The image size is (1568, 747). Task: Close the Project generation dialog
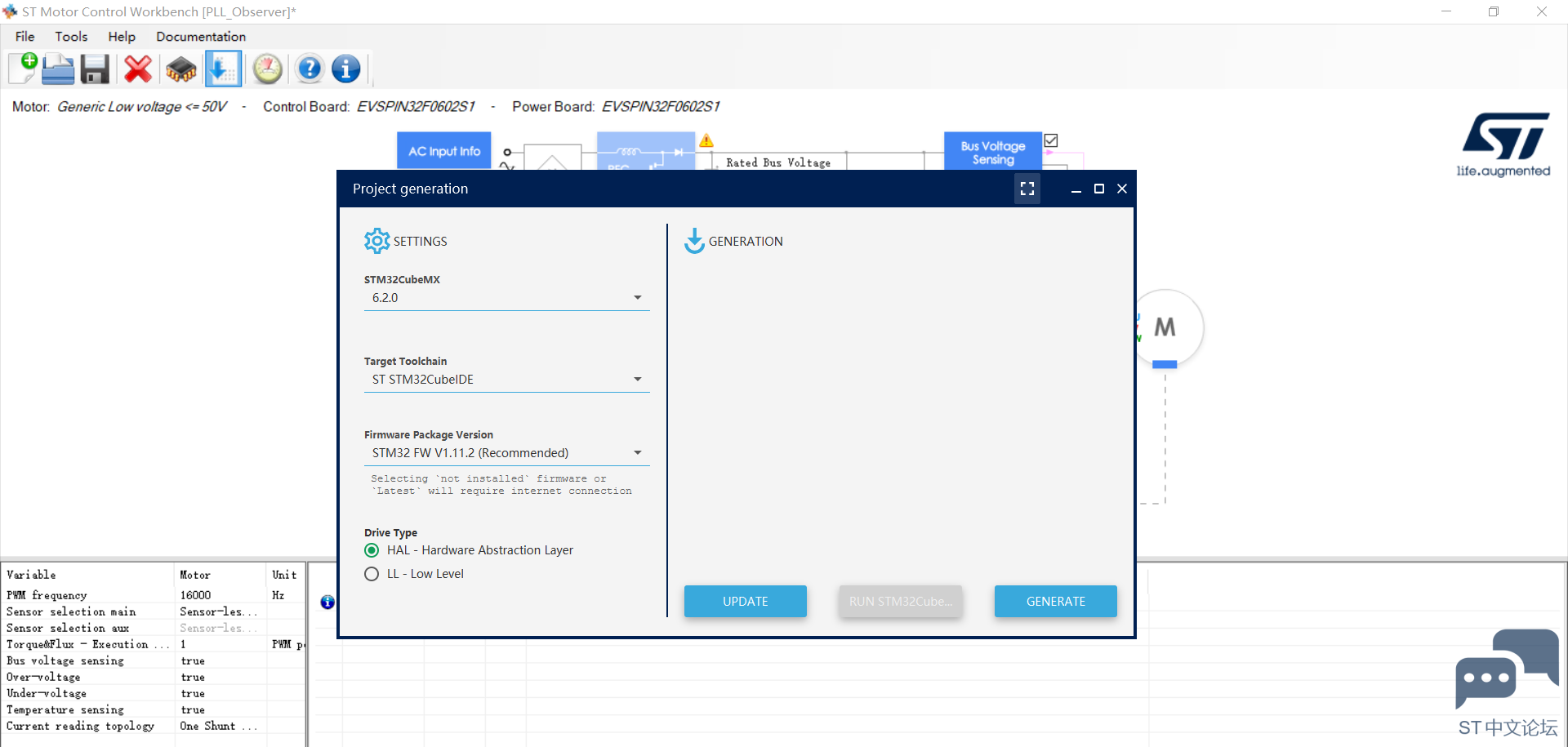pyautogui.click(x=1122, y=189)
